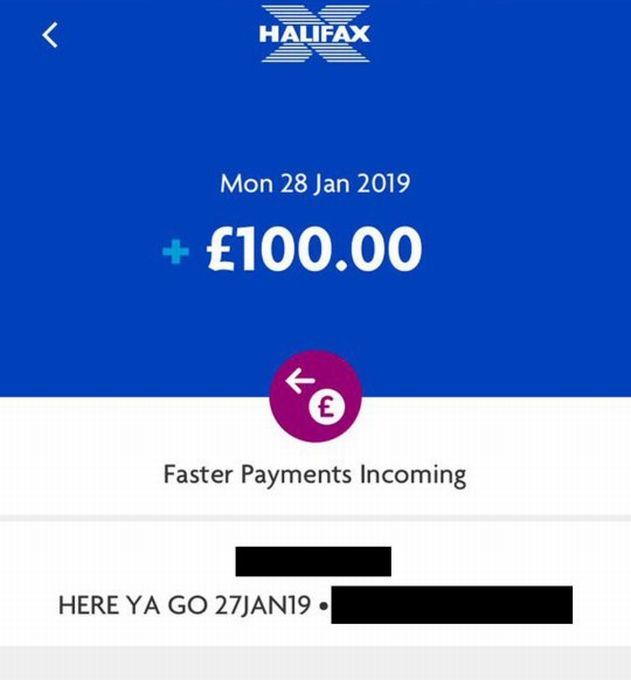The height and width of the screenshot is (680, 631).
Task: Click the redacted payer name bar
Action: (x=313, y=561)
